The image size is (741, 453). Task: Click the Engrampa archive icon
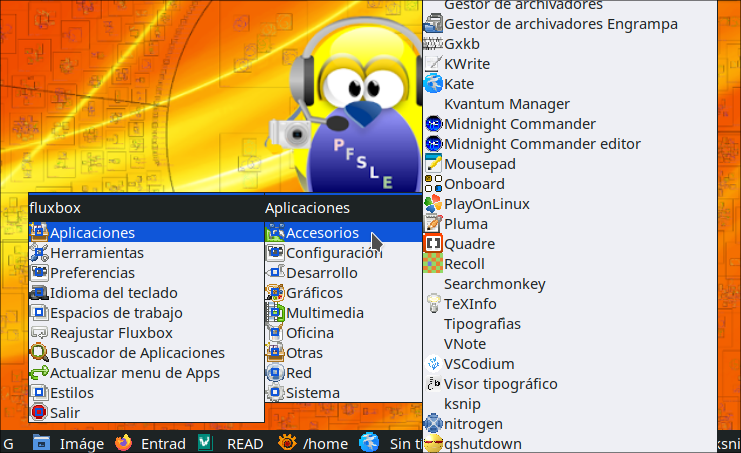[x=433, y=24]
